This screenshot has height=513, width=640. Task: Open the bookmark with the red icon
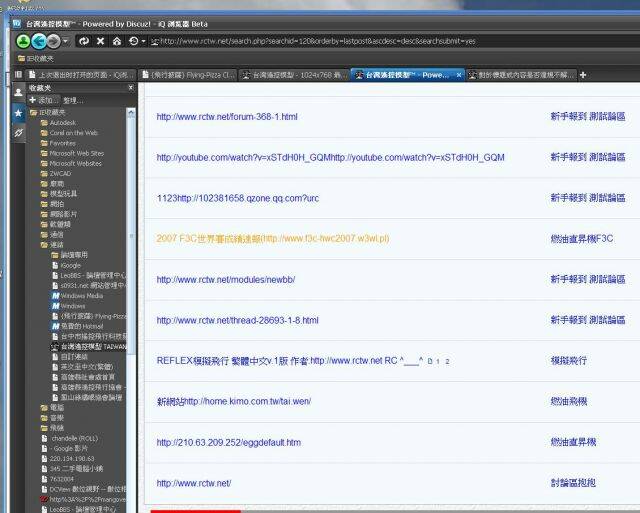click(83, 499)
